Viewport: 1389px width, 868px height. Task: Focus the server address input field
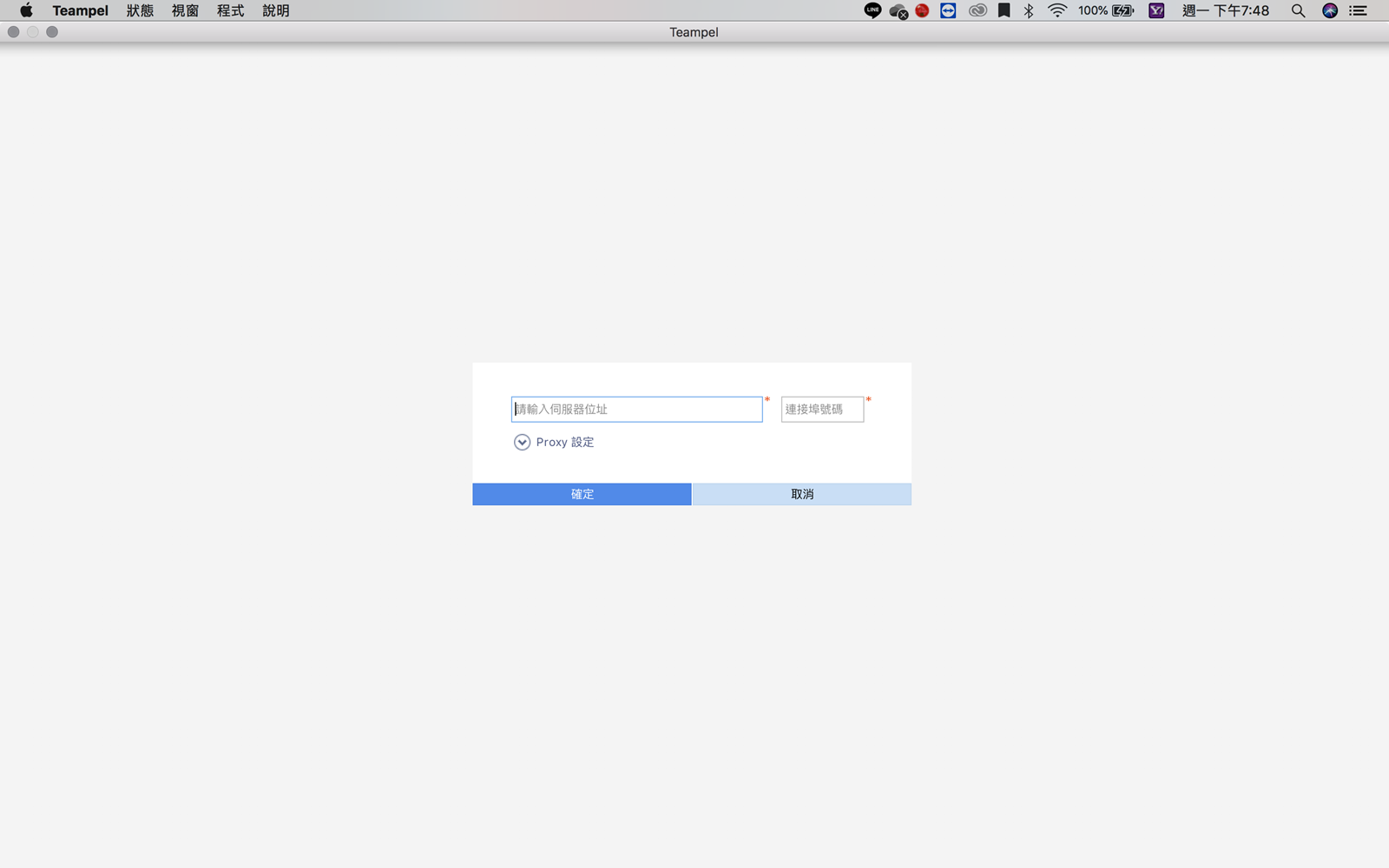tap(636, 409)
